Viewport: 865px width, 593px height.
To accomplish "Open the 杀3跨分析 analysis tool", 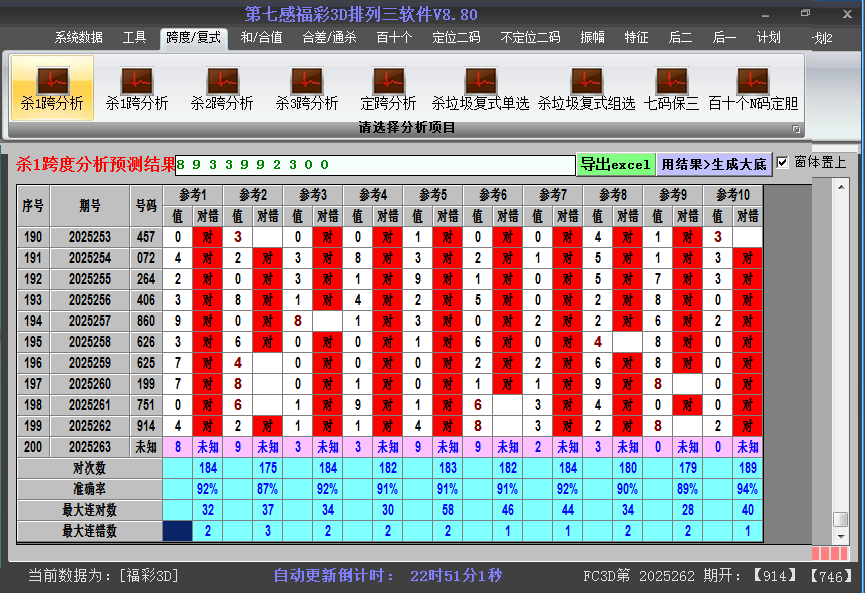I will tap(307, 88).
